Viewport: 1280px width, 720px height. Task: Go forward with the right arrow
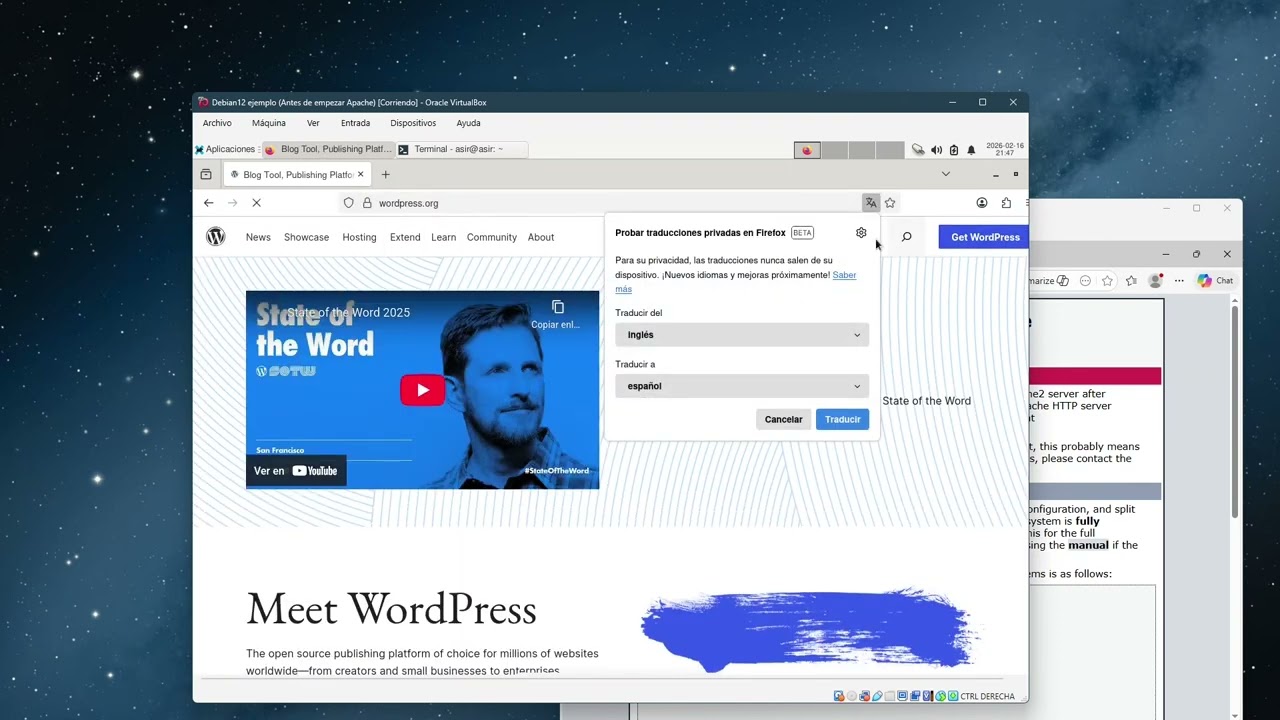coord(232,203)
